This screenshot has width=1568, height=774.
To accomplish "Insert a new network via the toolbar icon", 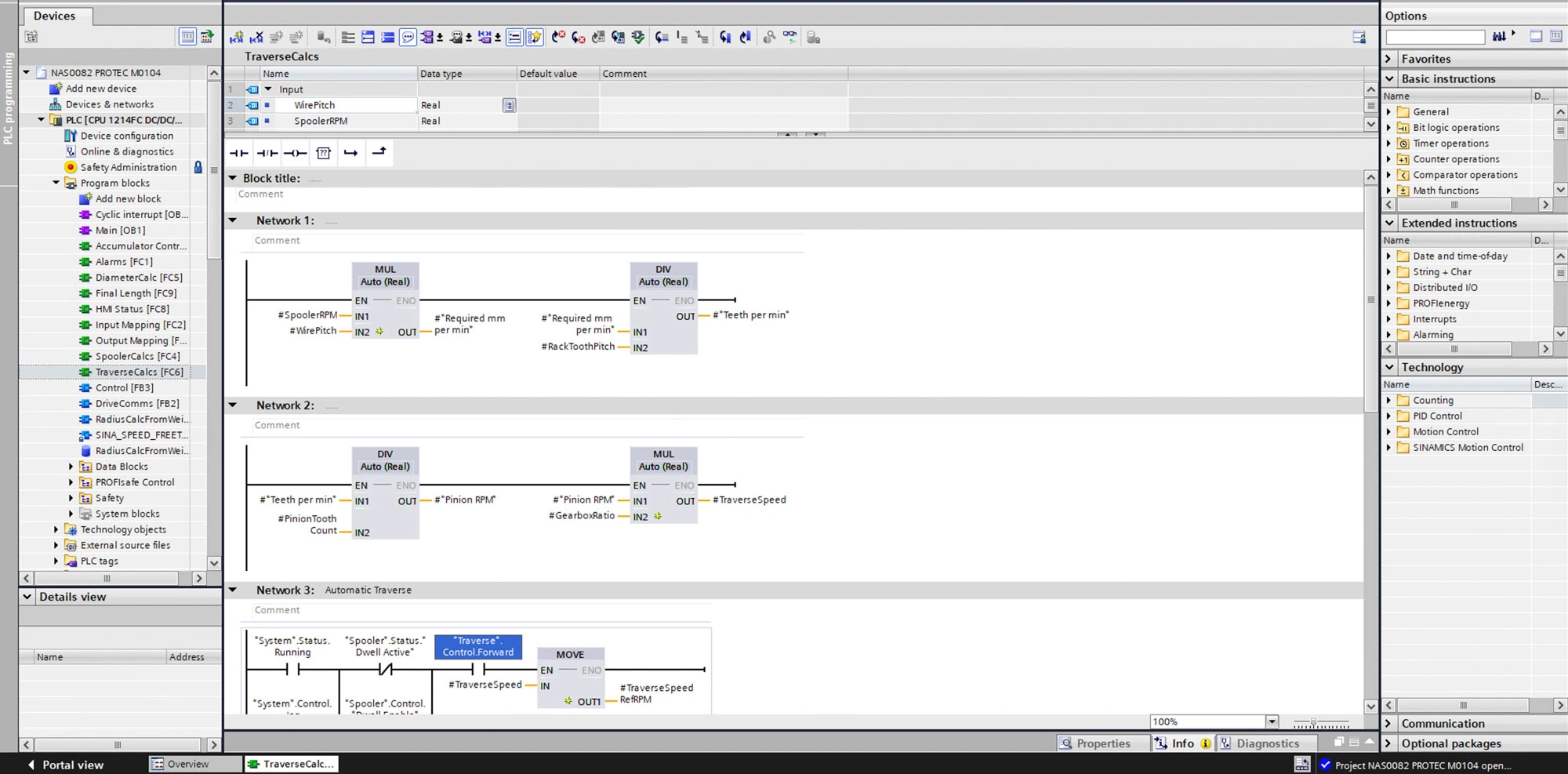I will click(x=236, y=37).
